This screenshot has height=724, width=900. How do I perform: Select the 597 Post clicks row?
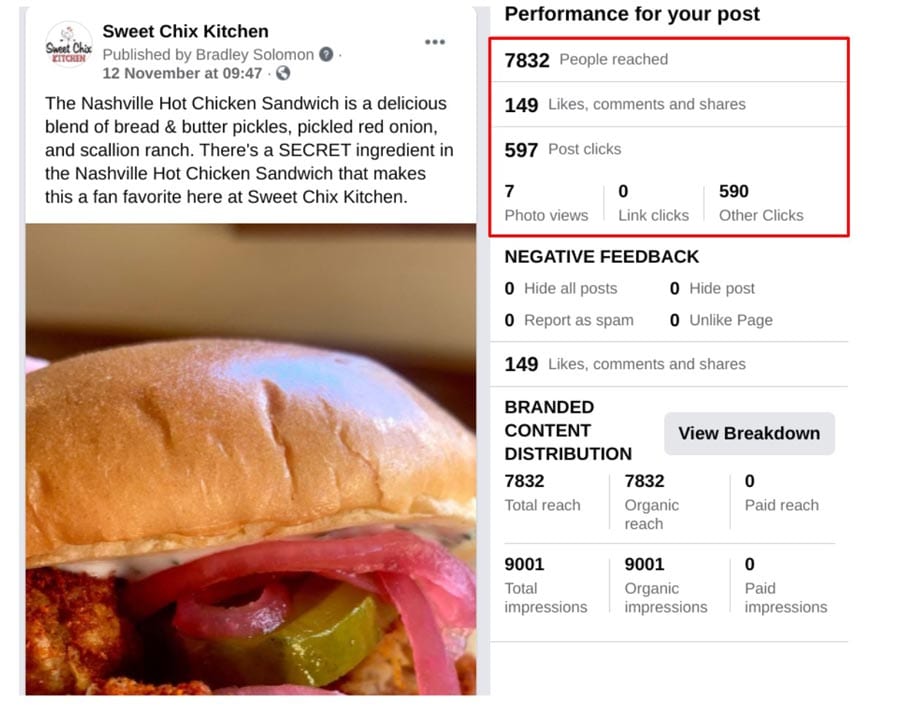coord(669,149)
